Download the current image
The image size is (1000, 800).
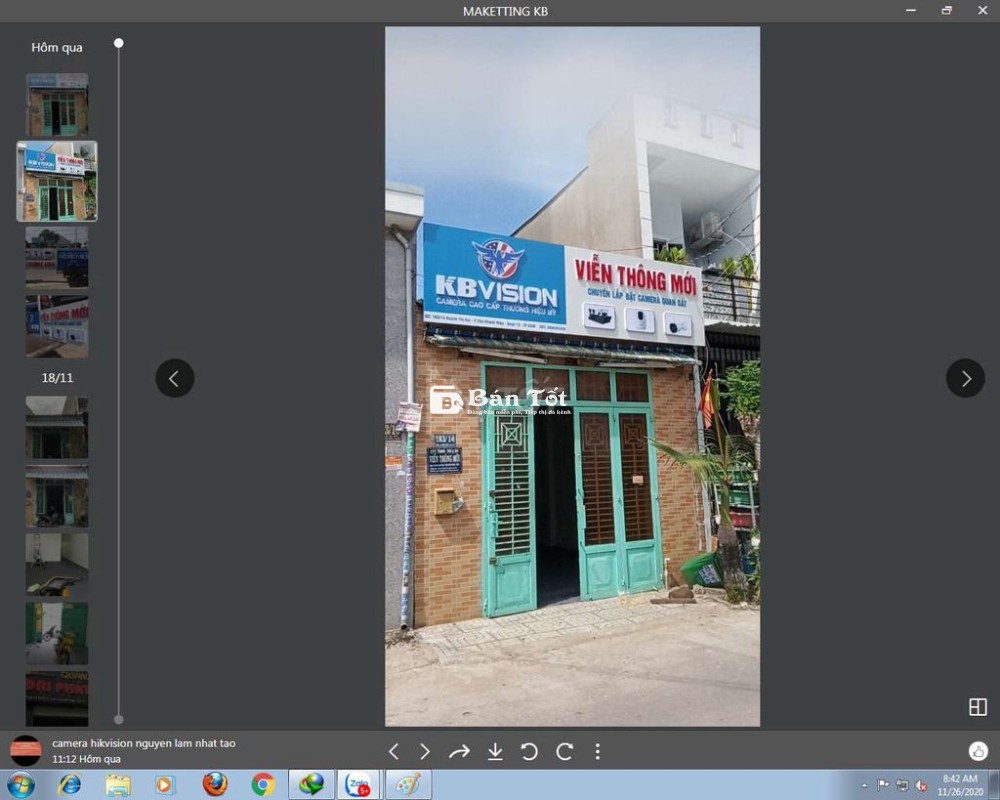[x=495, y=752]
